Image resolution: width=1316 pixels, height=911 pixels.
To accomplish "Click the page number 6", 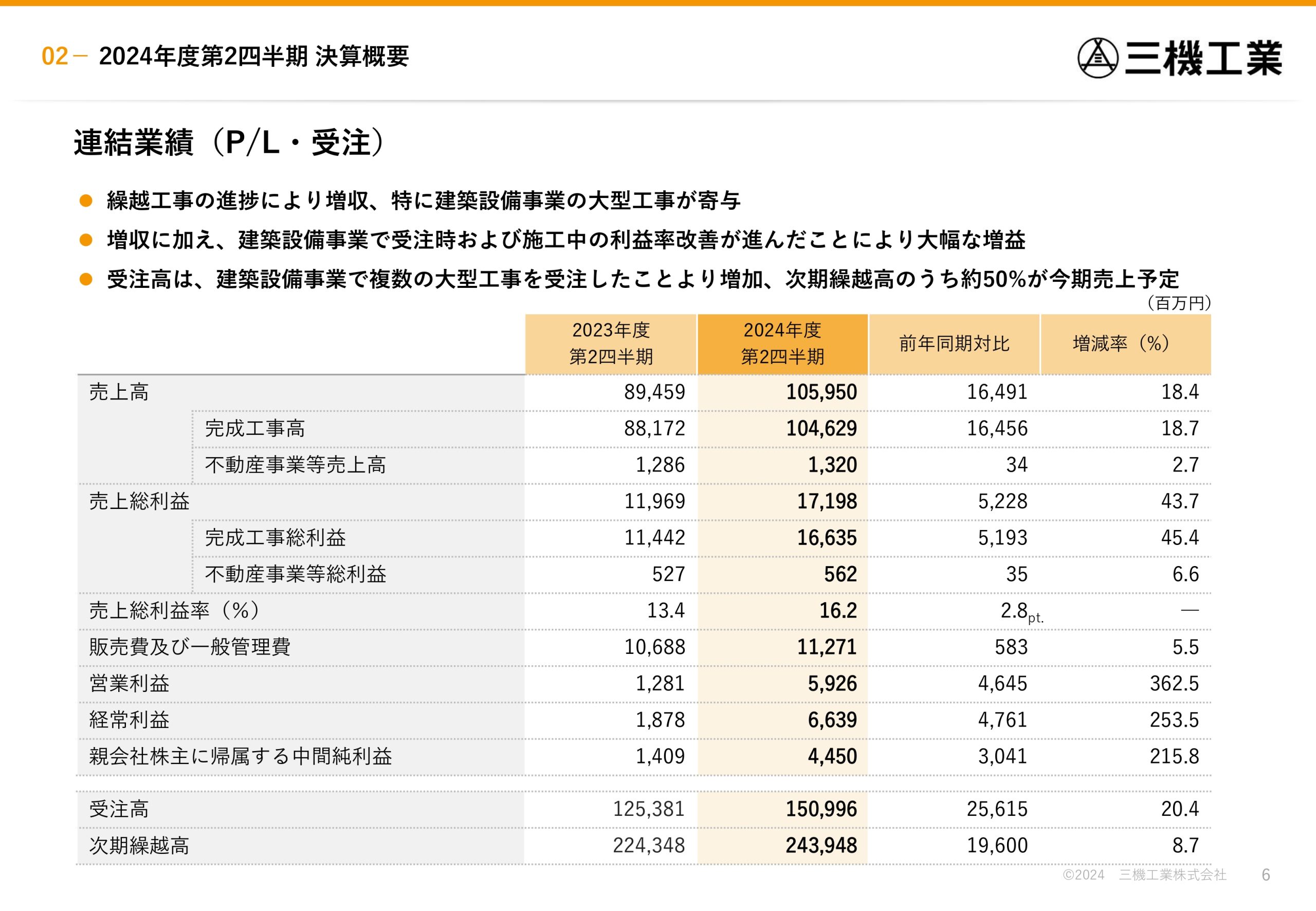I will point(1266,875).
